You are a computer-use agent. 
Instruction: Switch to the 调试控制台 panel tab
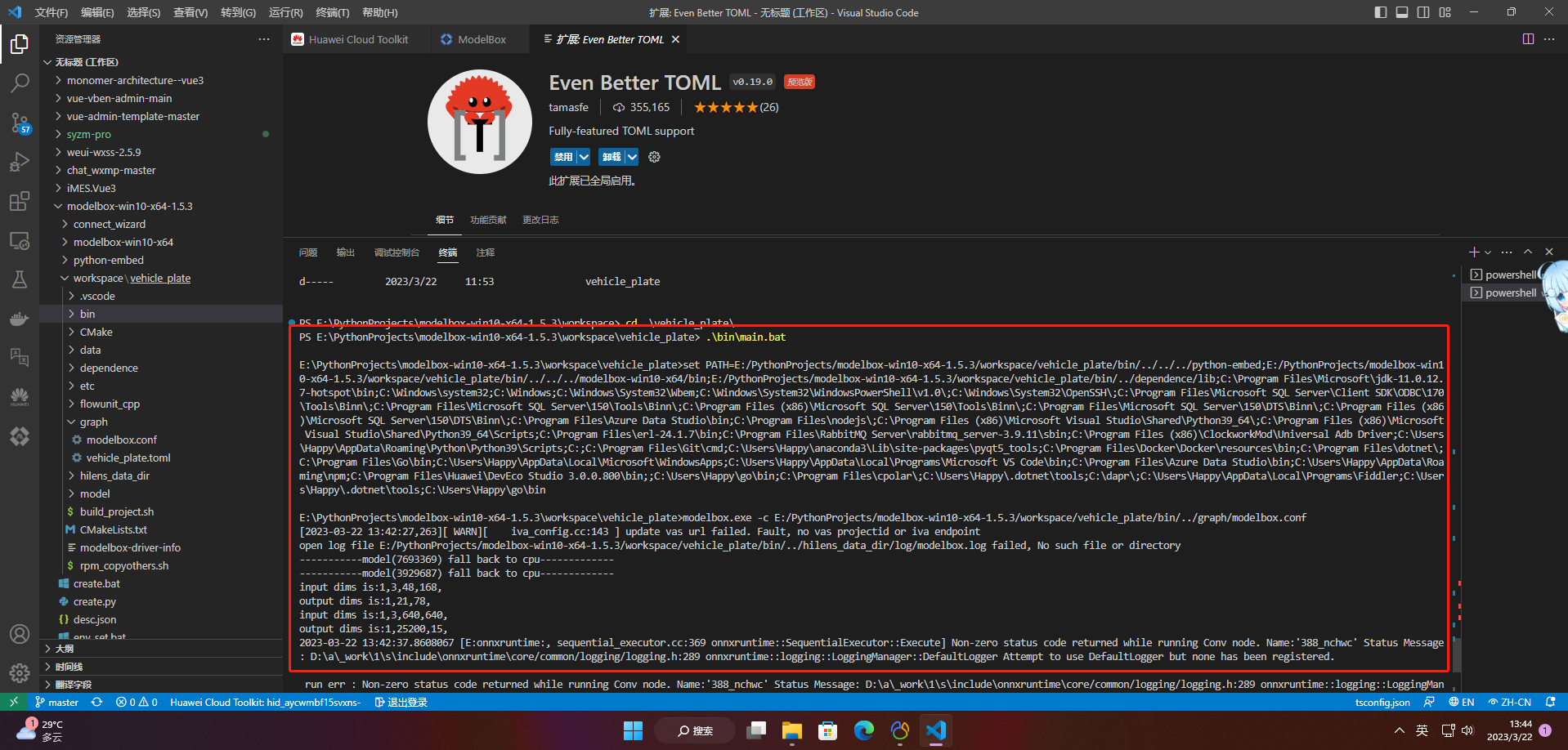(396, 252)
